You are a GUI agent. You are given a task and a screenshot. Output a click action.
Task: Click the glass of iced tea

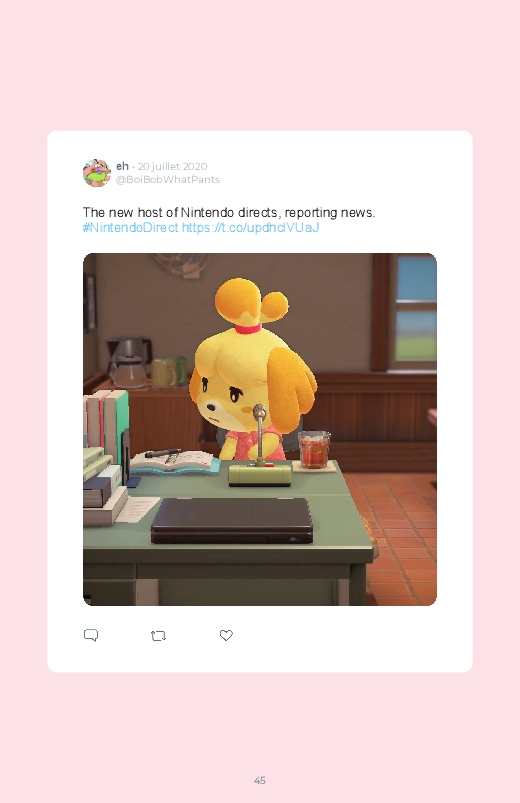coord(314,450)
